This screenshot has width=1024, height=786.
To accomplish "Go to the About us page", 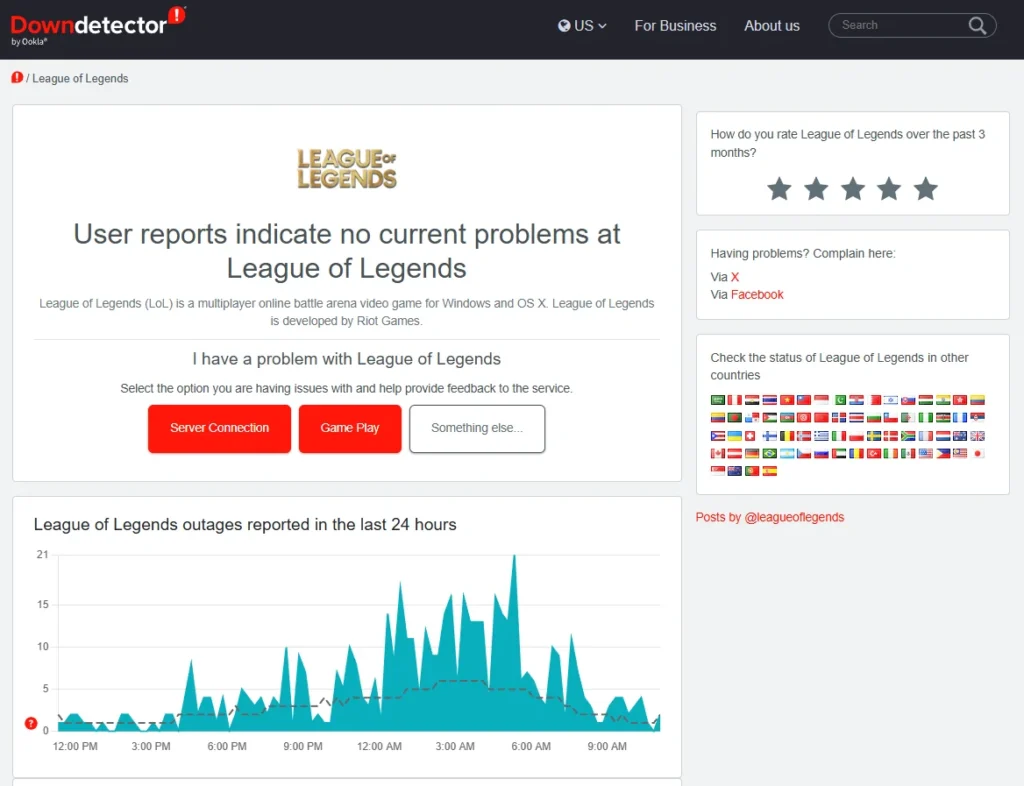I will tap(771, 26).
